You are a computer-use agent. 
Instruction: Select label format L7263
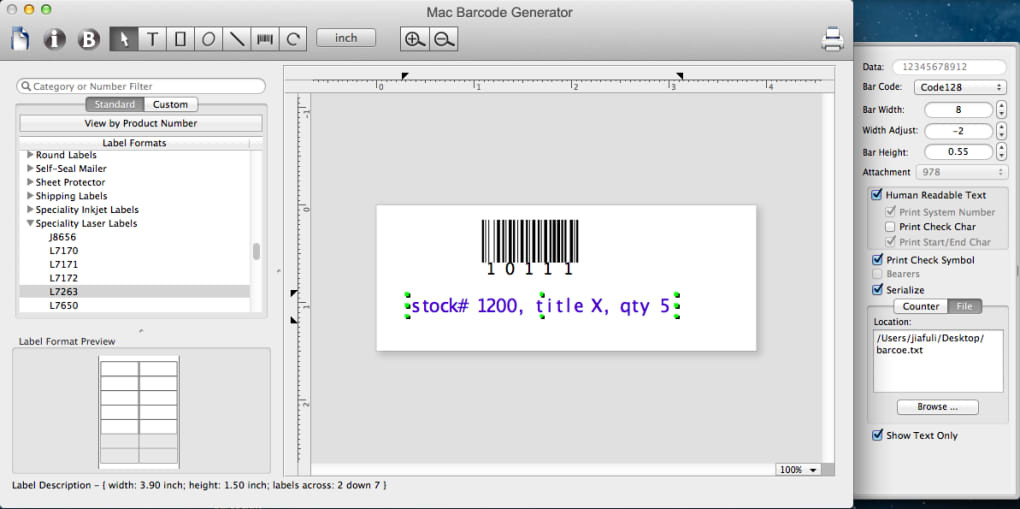tap(135, 292)
